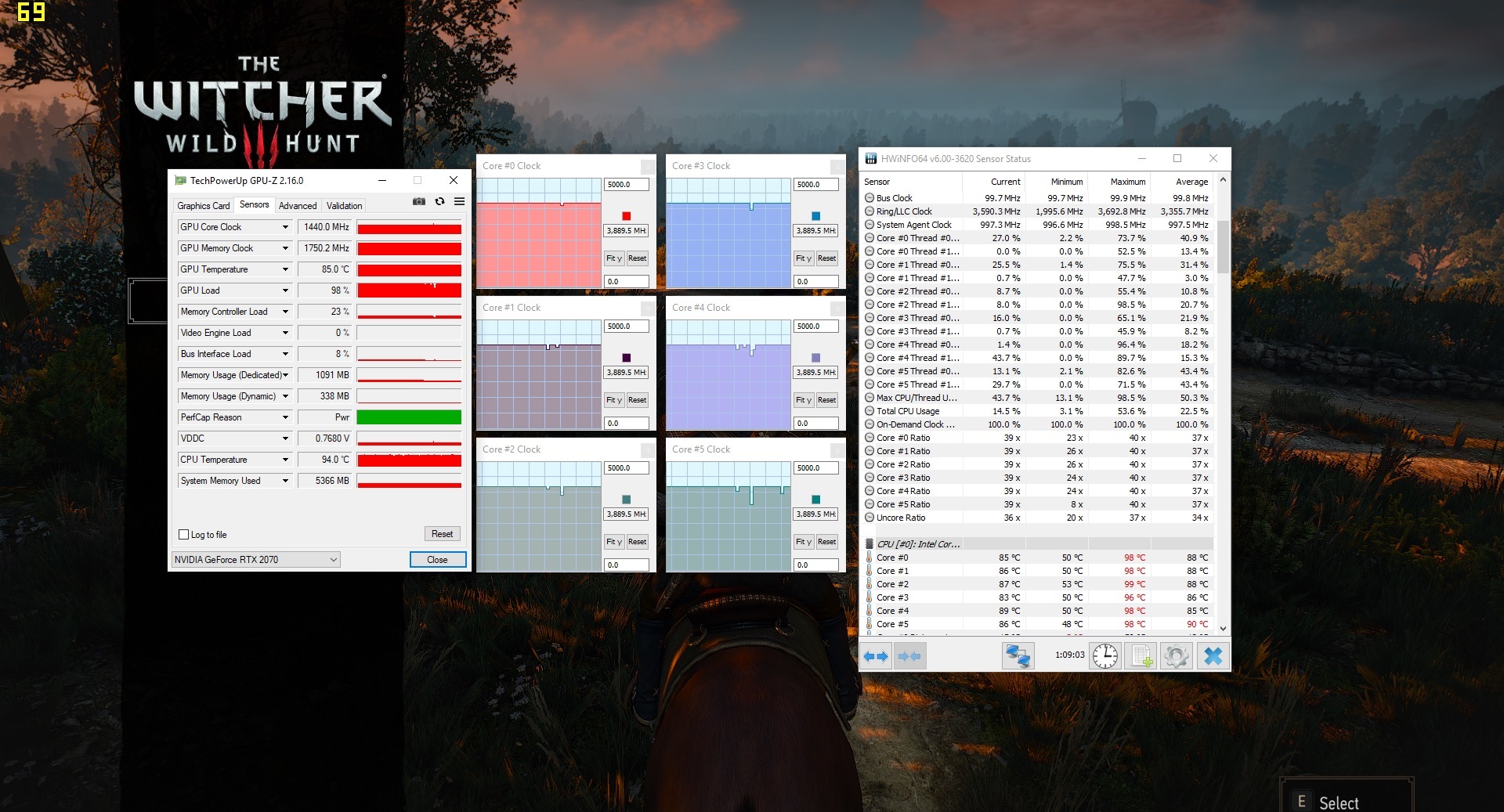Click the Close button in GPU-Z

(x=437, y=560)
